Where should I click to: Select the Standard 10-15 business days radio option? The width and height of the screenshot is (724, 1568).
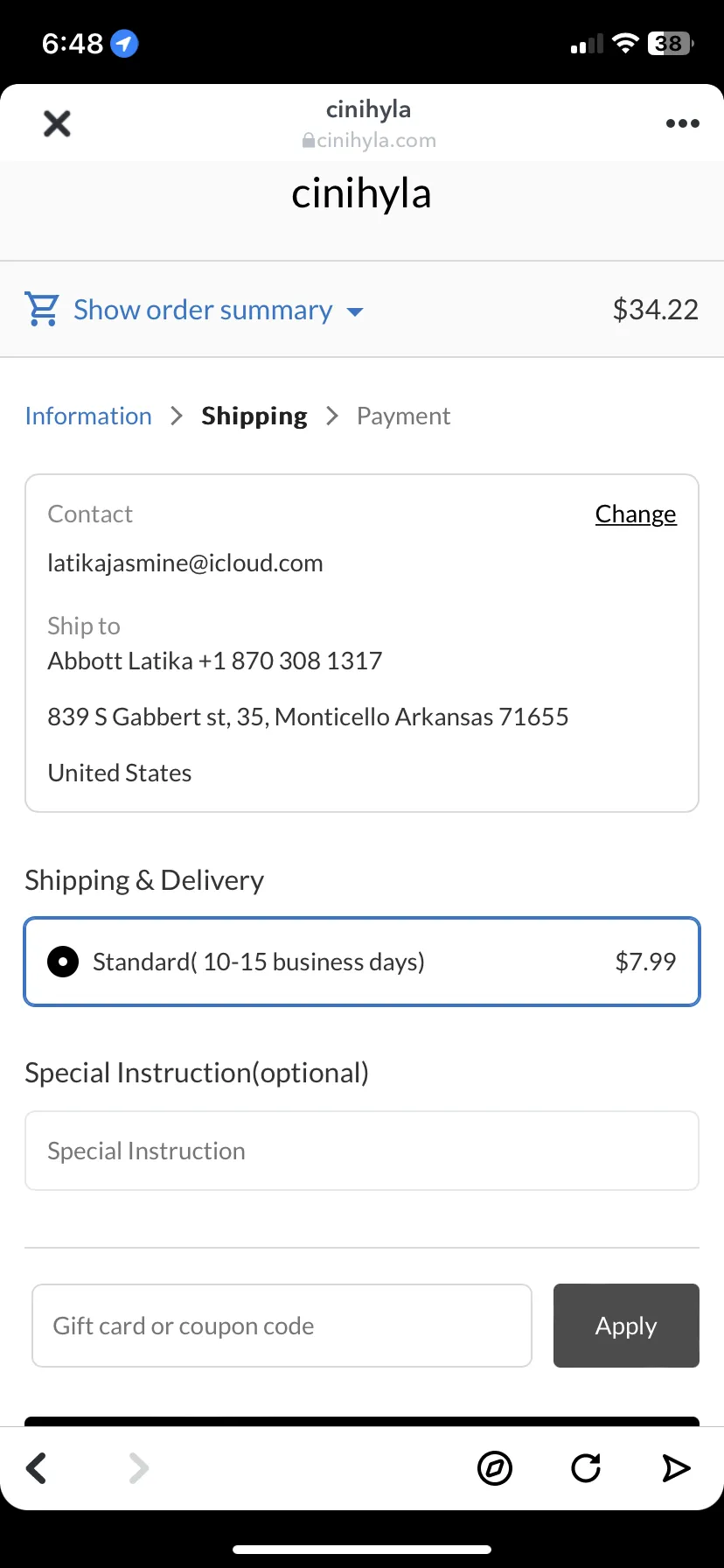coord(362,962)
